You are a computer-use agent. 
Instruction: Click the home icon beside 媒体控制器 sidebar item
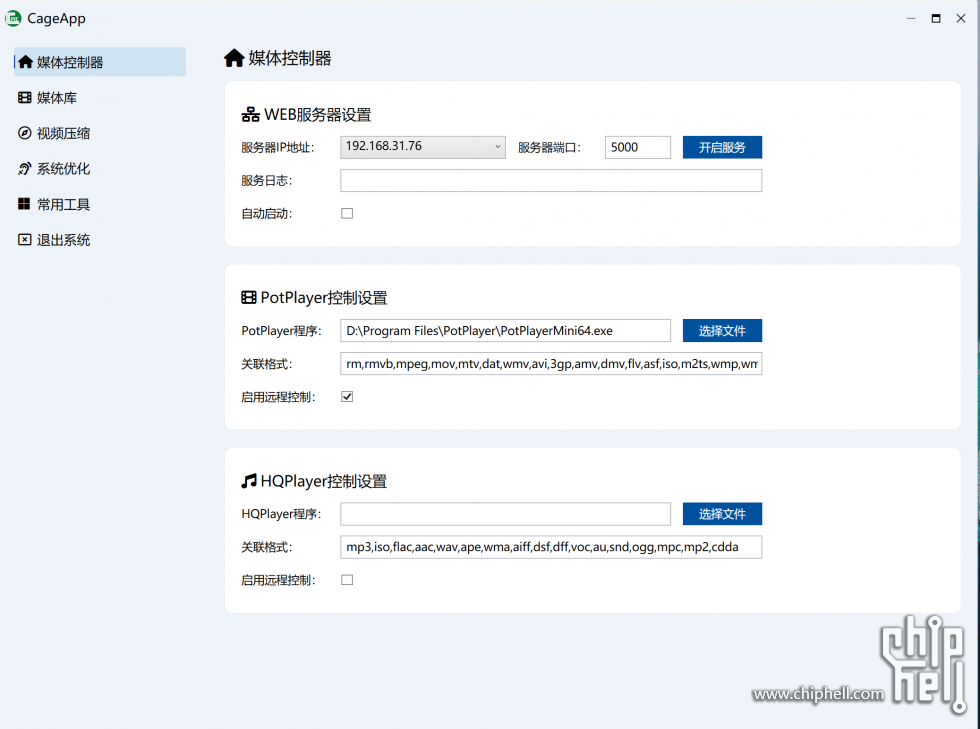[x=25, y=62]
